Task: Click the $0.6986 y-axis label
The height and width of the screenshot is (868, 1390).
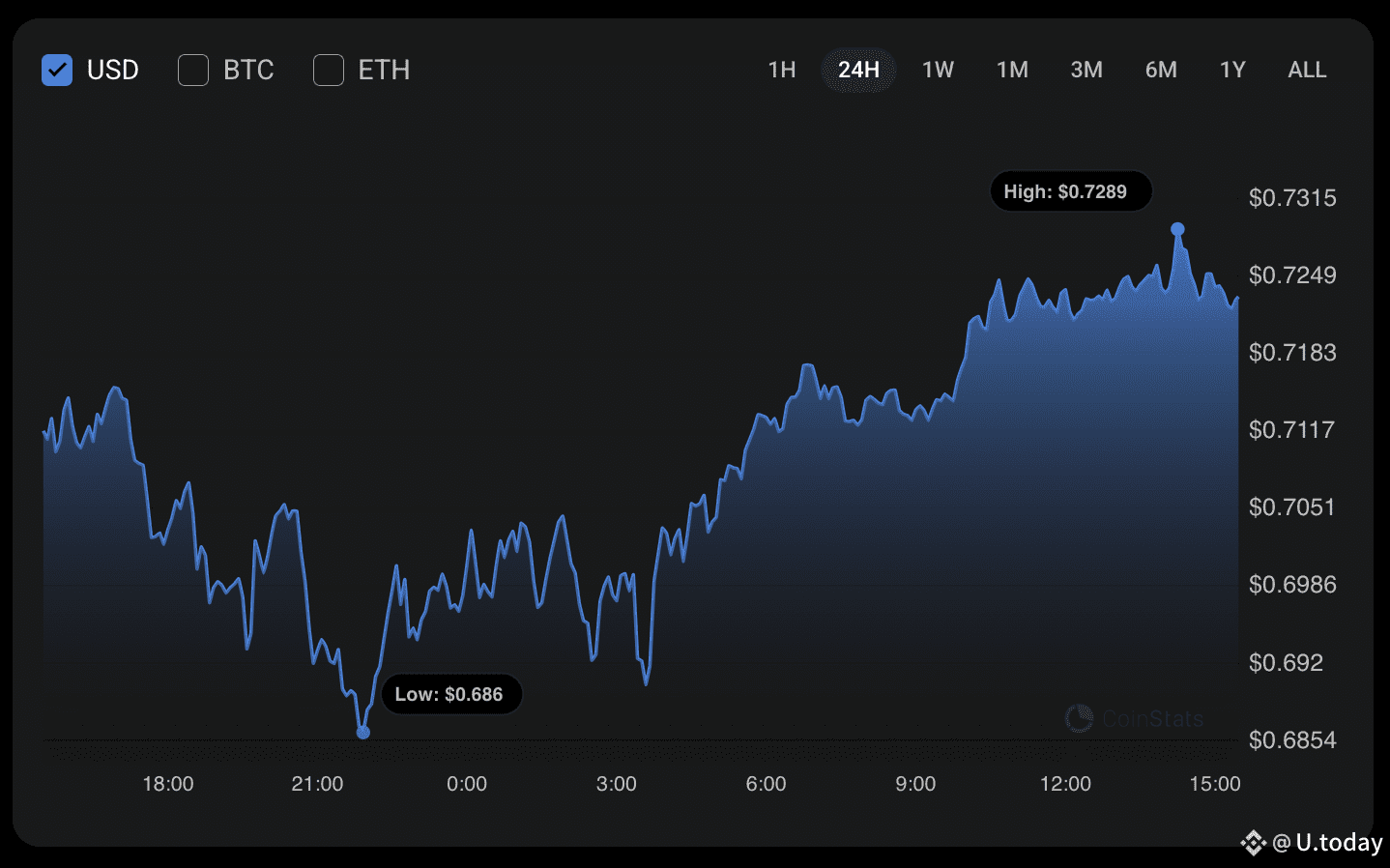Action: pyautogui.click(x=1292, y=585)
